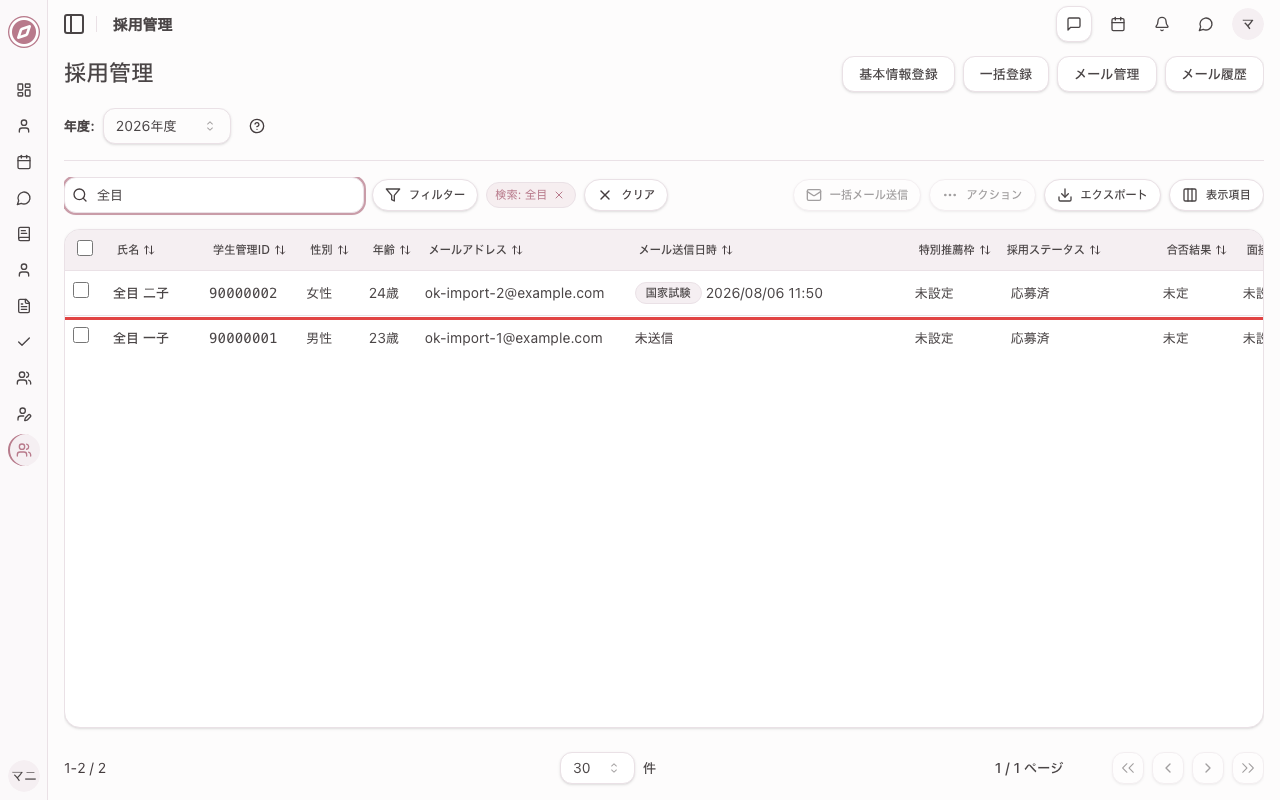Go to the last page with double-right arrows
The width and height of the screenshot is (1280, 800).
coord(1248,768)
